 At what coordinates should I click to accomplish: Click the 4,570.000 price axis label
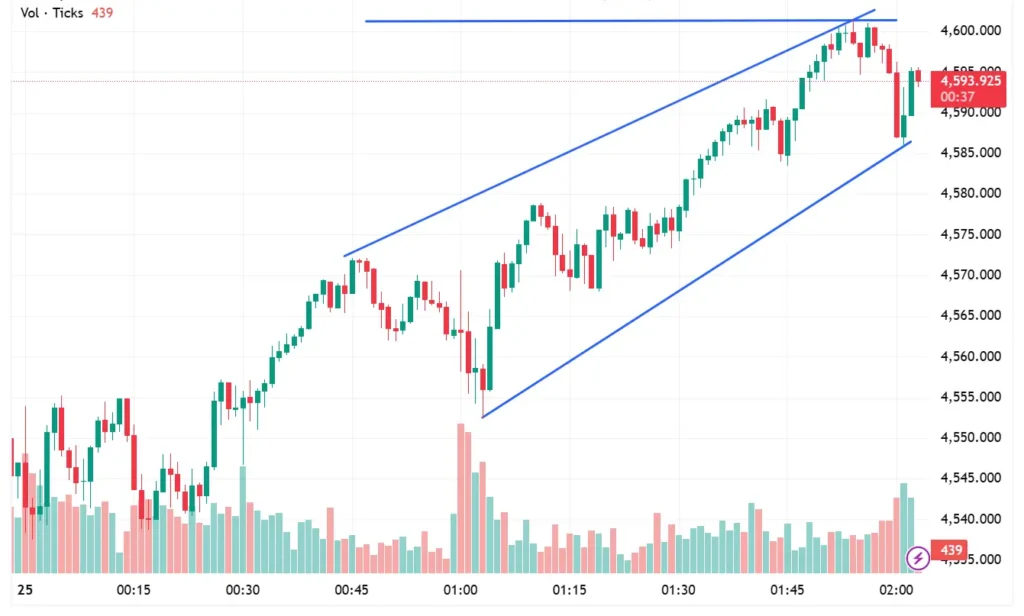pyautogui.click(x=970, y=275)
